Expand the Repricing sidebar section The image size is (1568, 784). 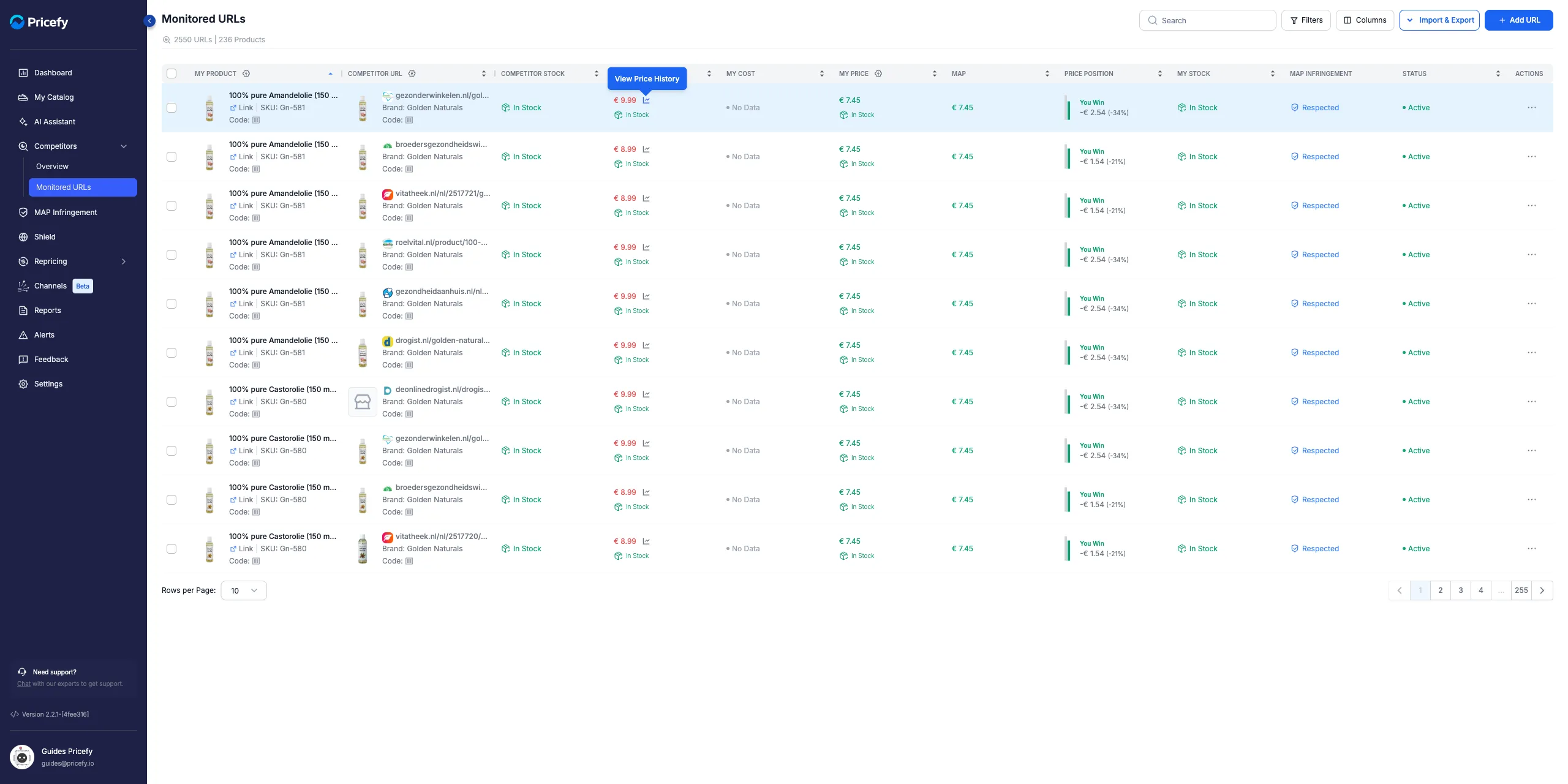click(124, 262)
